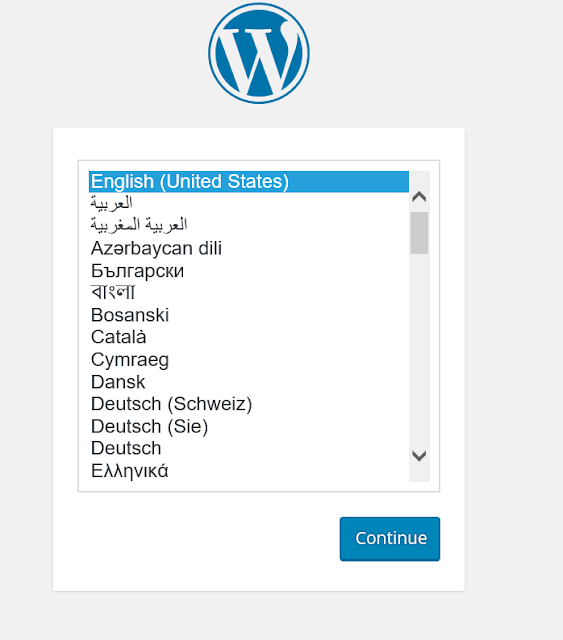
Task: Choose Moroccan Arabic in the list
Action: pos(249,225)
